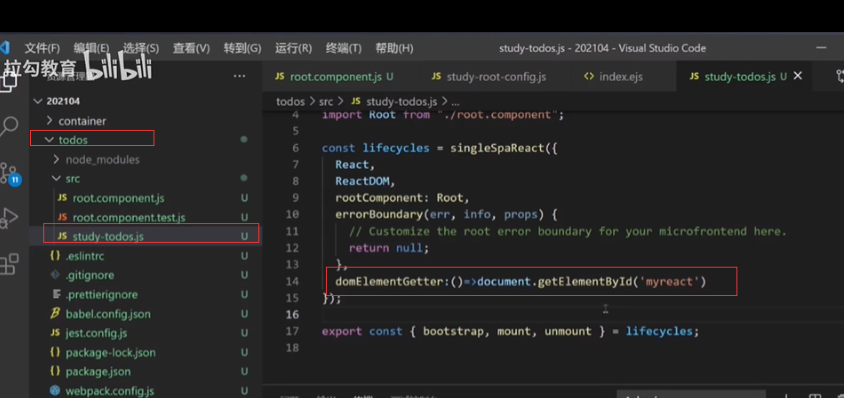Close the study-todos.js editor tab
845x398 pixels.
point(798,76)
